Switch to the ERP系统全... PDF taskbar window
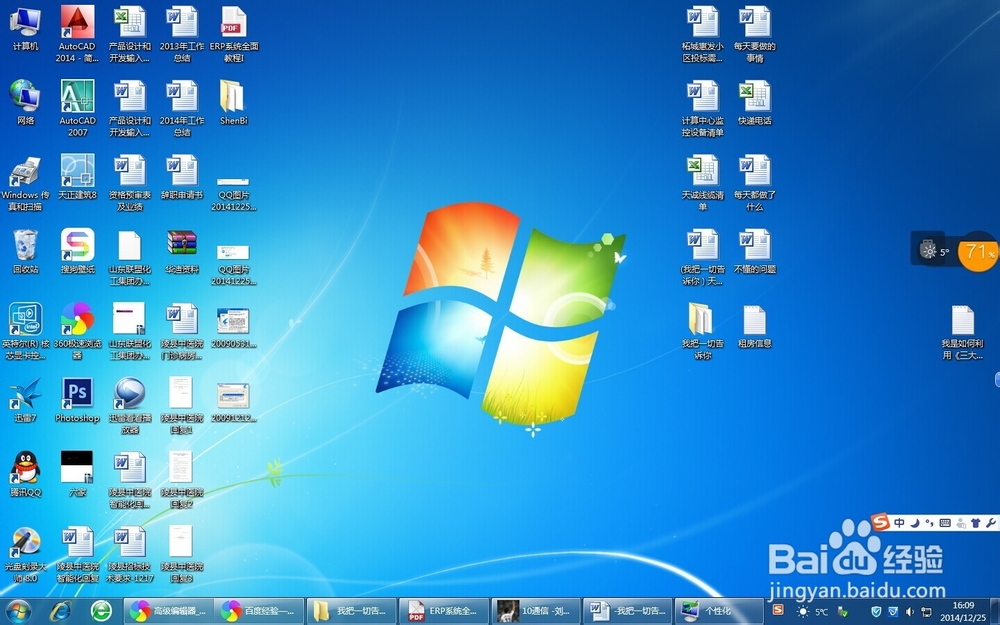Viewport: 1000px width, 625px height. pos(443,611)
